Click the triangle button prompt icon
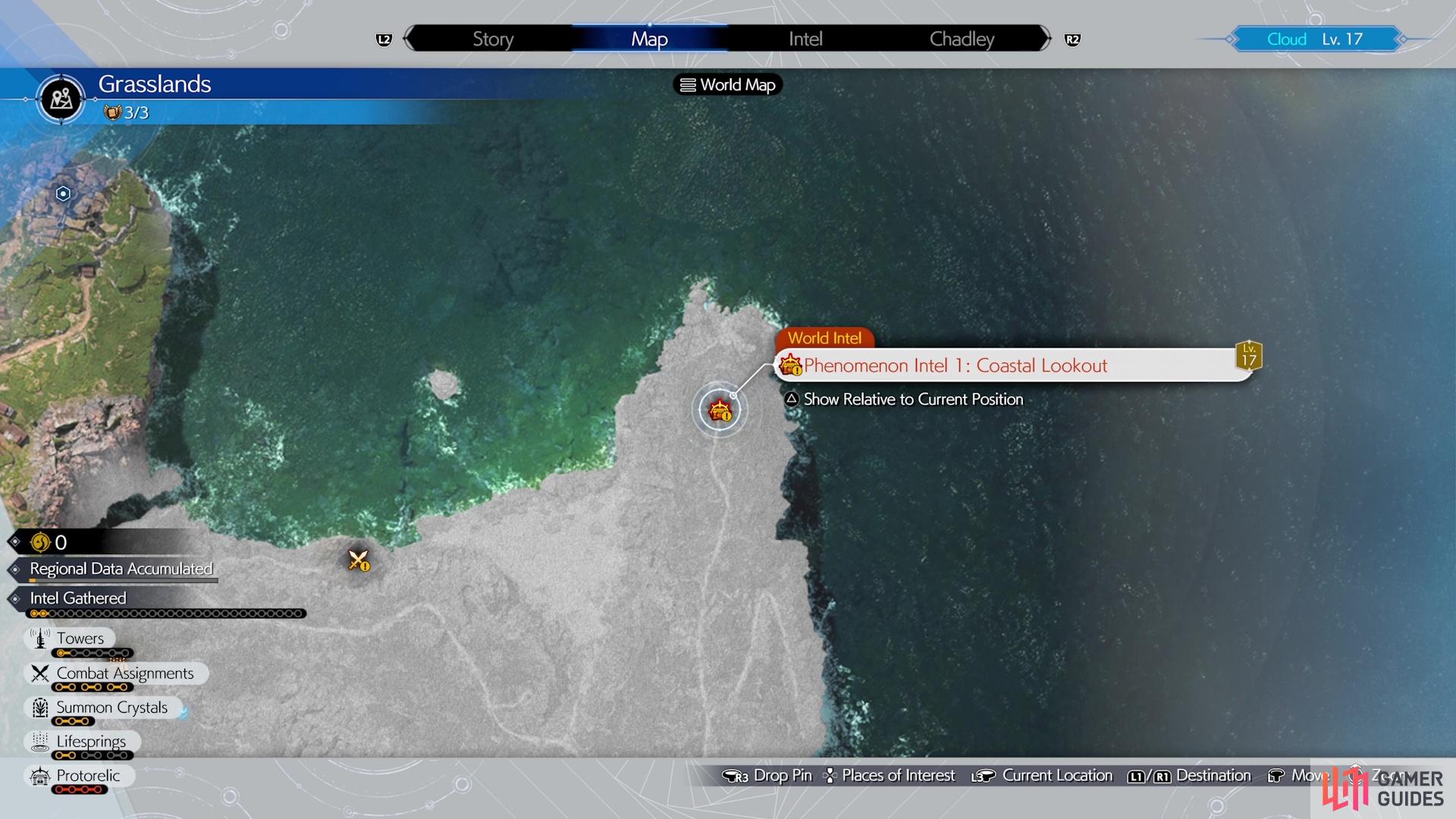This screenshot has height=819, width=1456. (792, 399)
